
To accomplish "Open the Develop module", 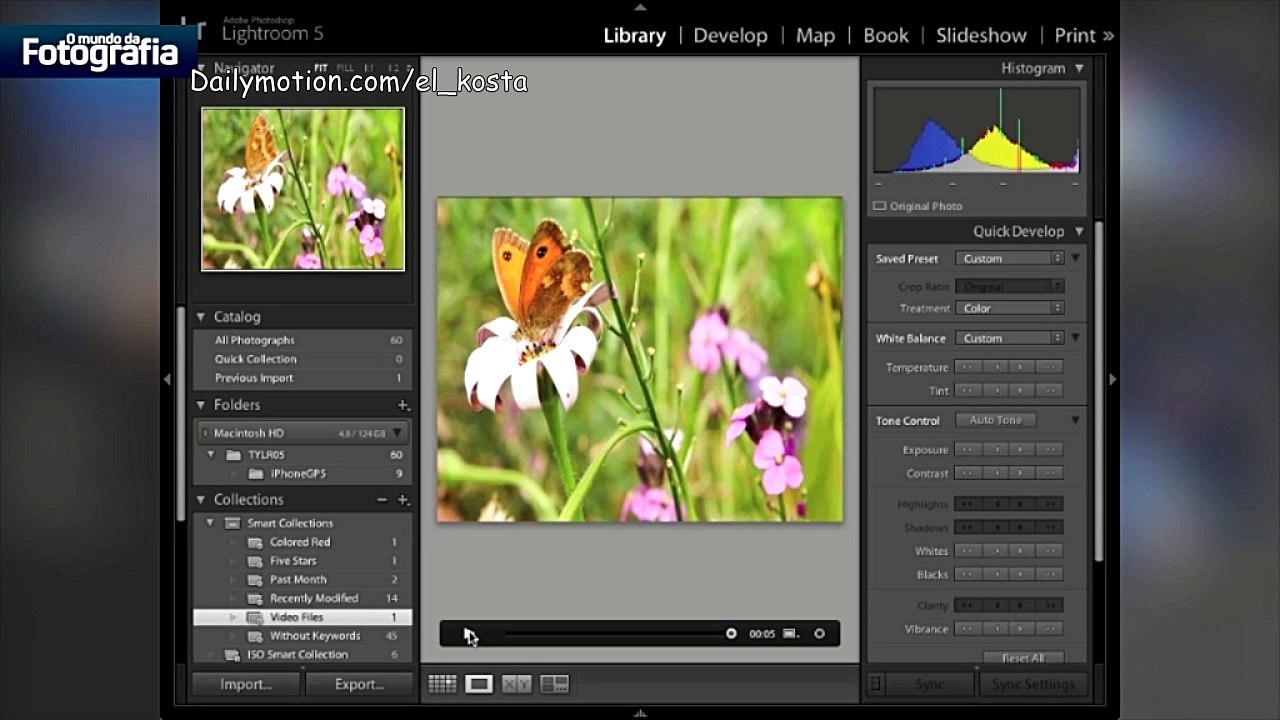I will tap(730, 35).
